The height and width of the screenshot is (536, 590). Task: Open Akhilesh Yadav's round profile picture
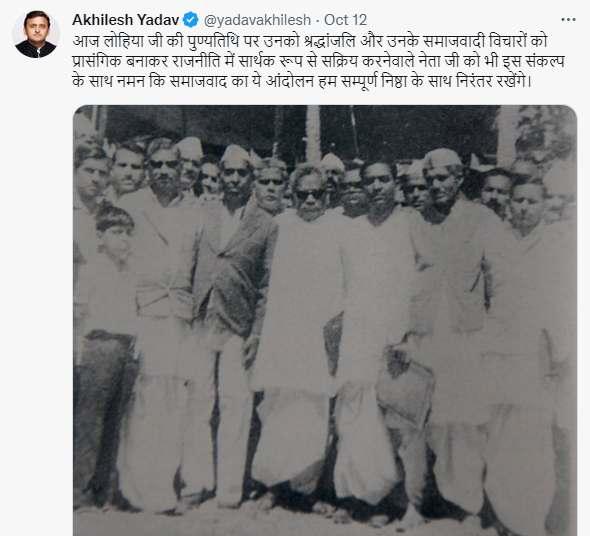(x=36, y=35)
